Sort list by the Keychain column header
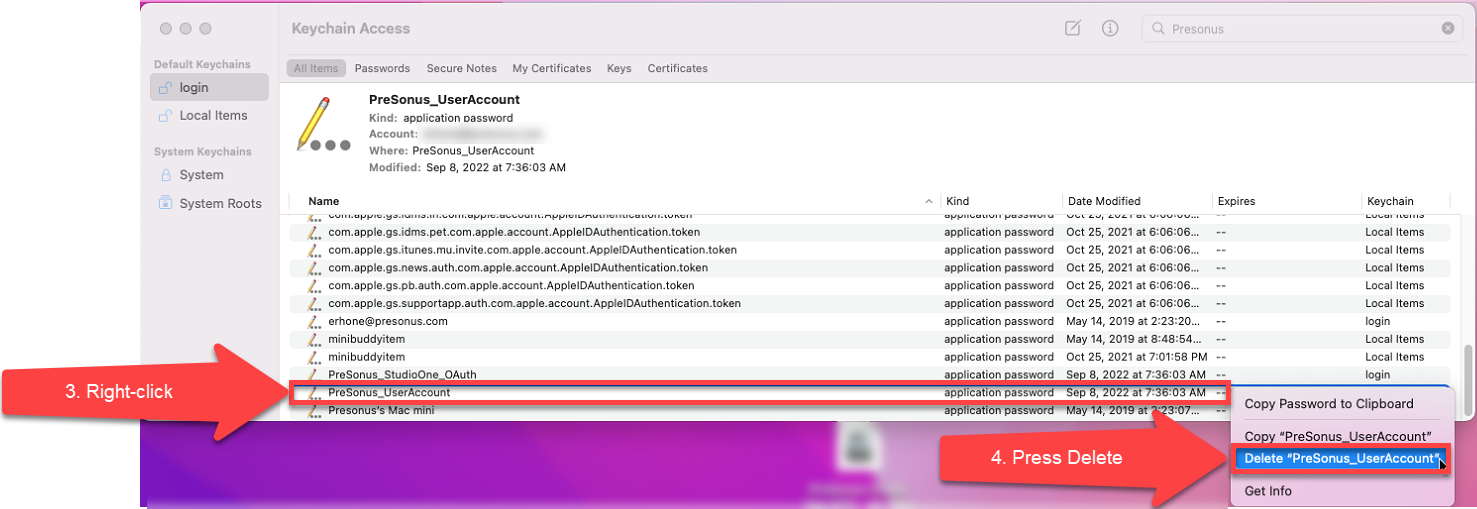The width and height of the screenshot is (1477, 509). pyautogui.click(x=1390, y=201)
